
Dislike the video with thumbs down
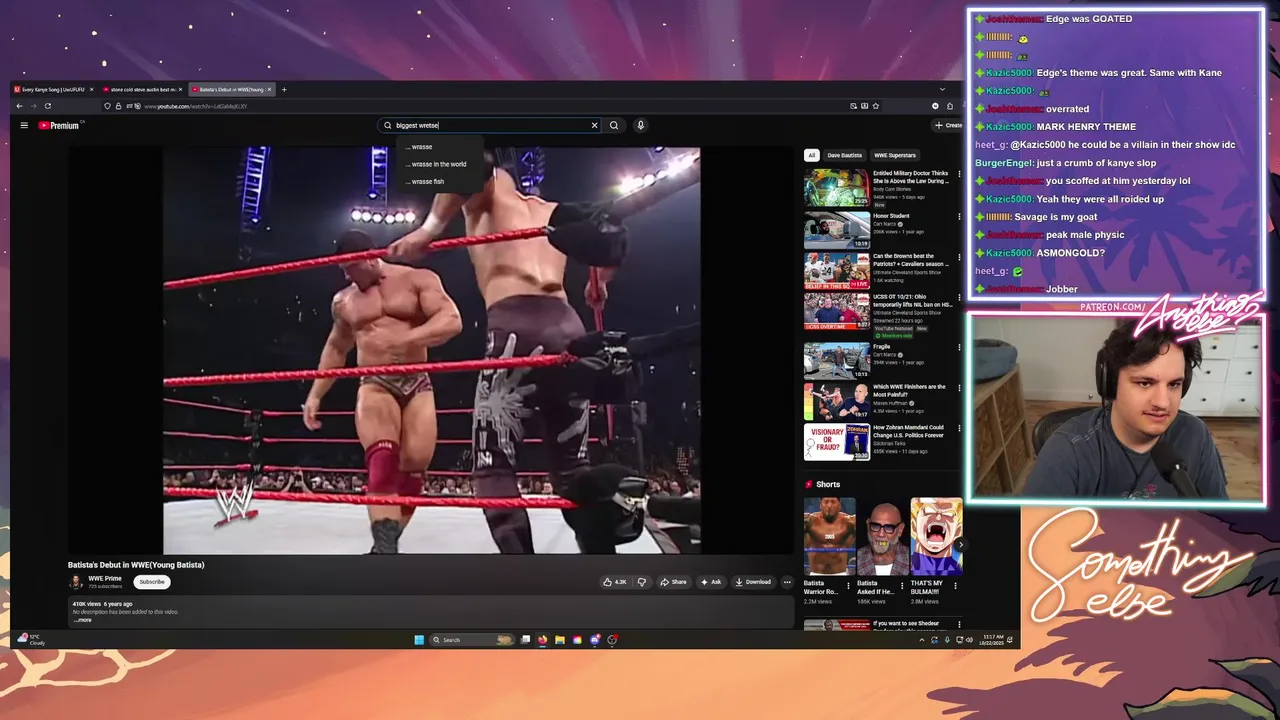tap(642, 582)
